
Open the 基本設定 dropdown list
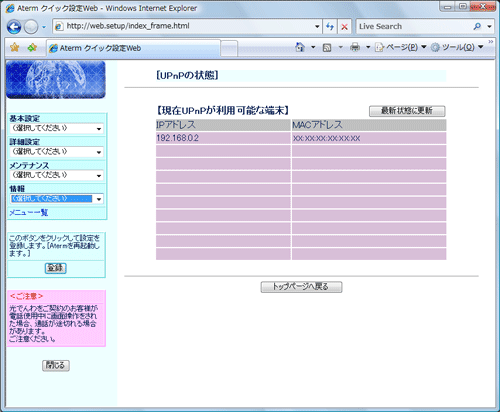(x=56, y=128)
